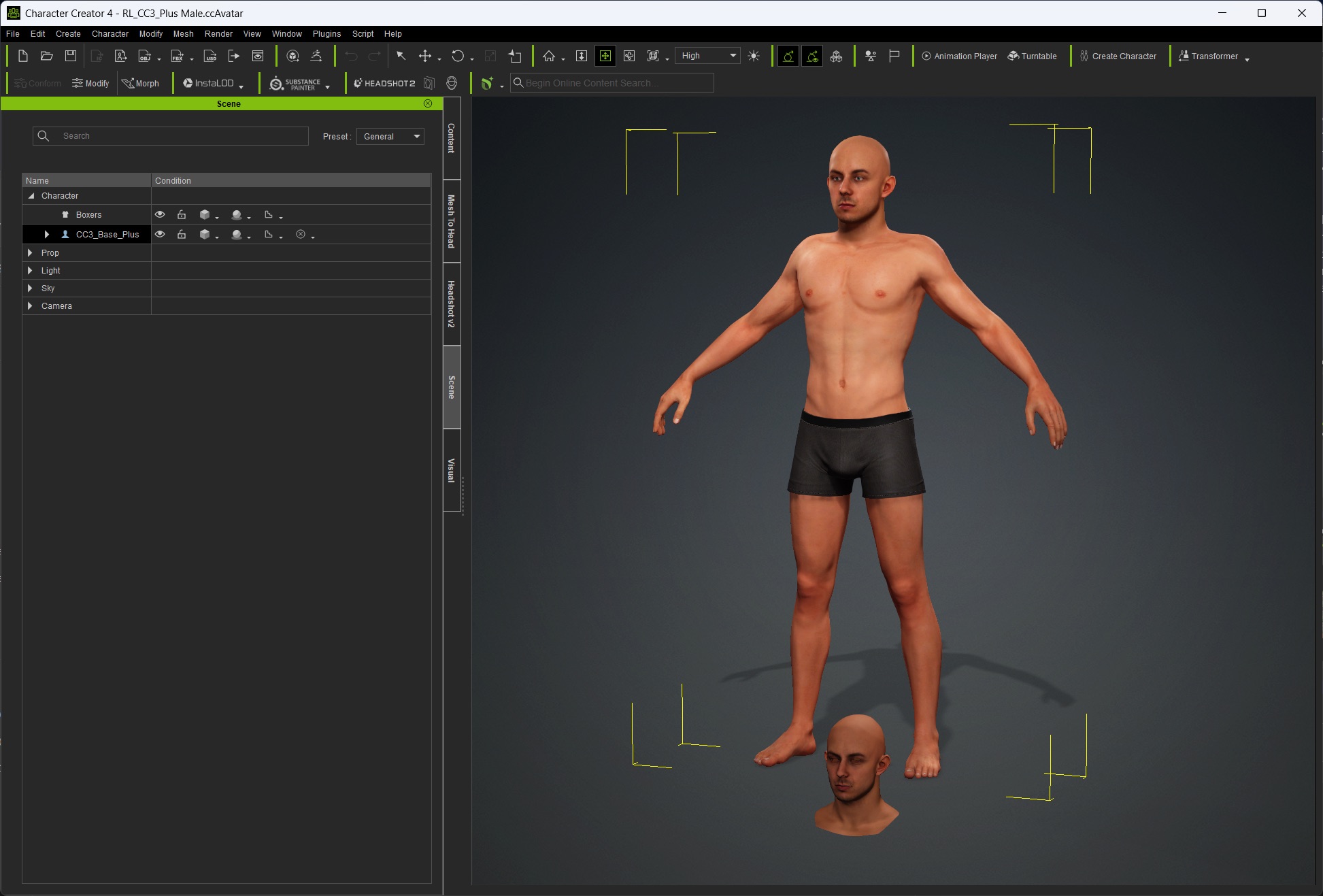Expand the CC3_Base_Plus tree node
The height and width of the screenshot is (896, 1323).
point(46,234)
